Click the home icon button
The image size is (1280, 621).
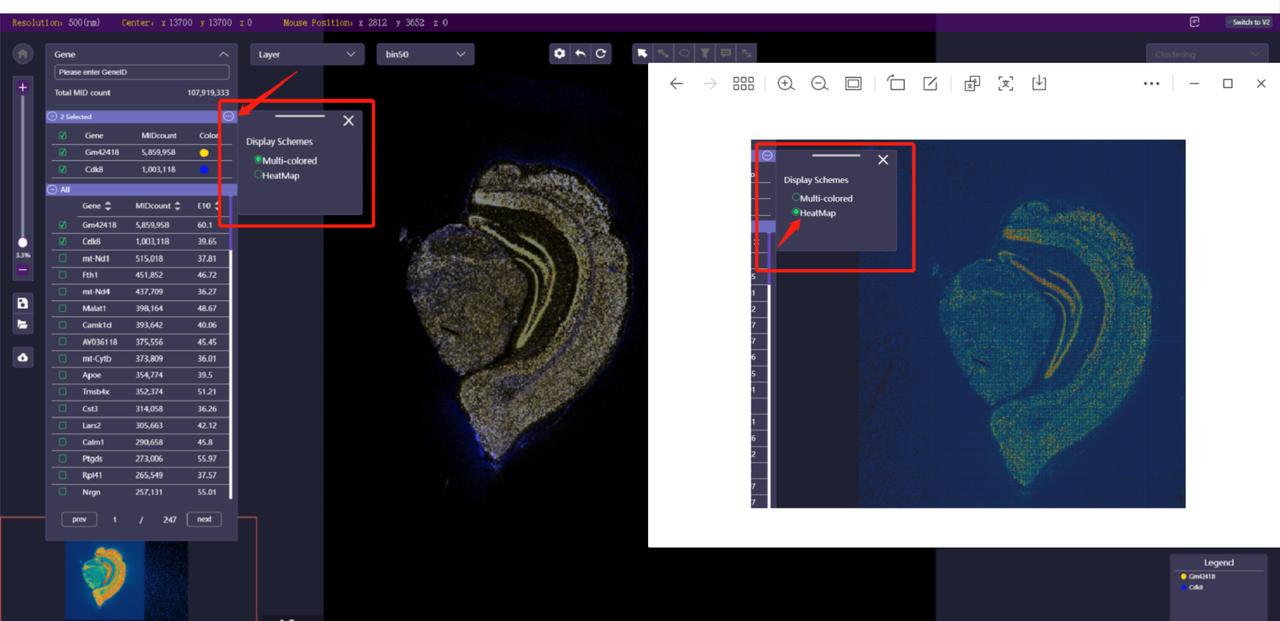tap(22, 54)
